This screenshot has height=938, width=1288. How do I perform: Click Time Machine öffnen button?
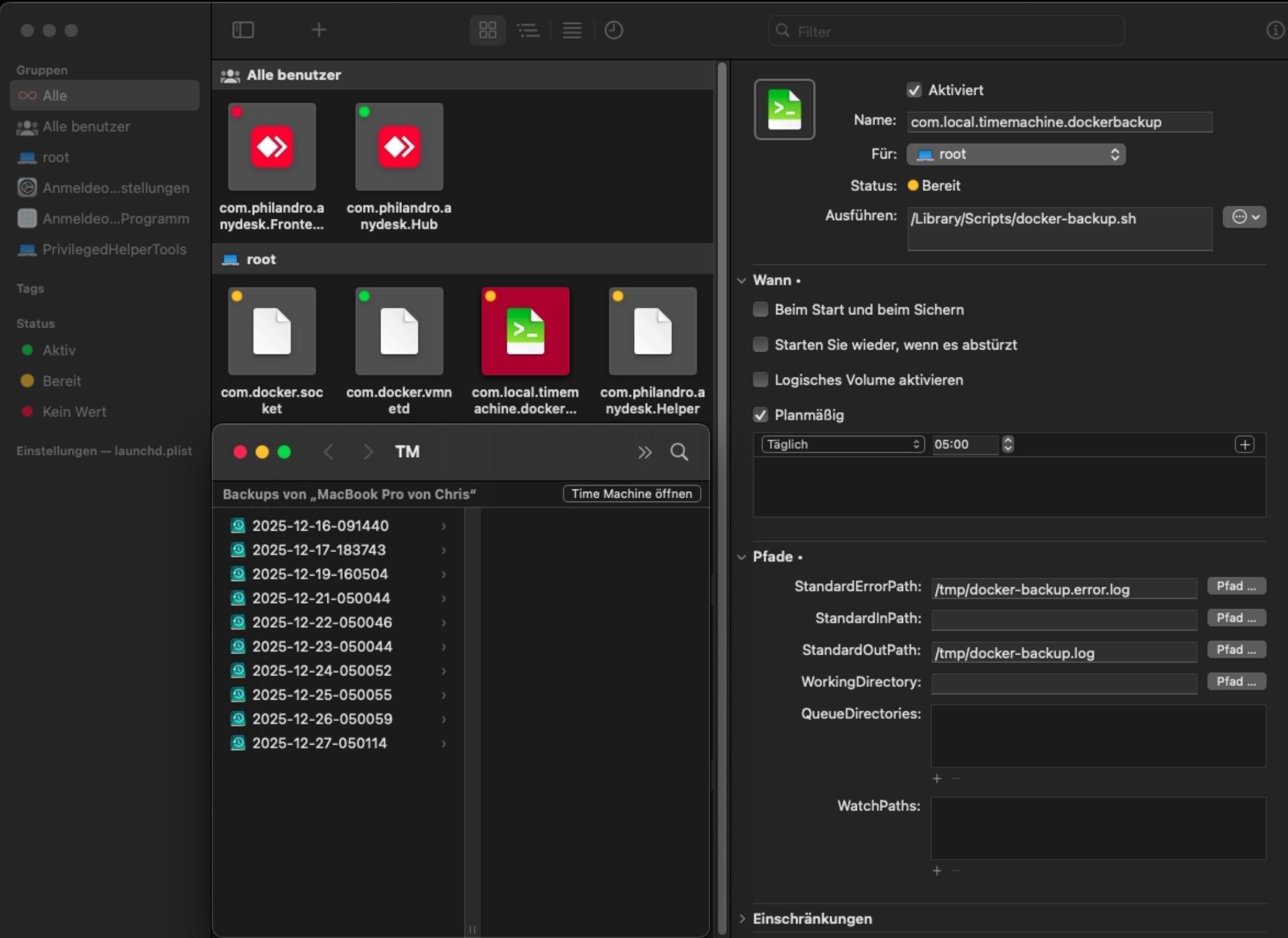click(x=631, y=494)
